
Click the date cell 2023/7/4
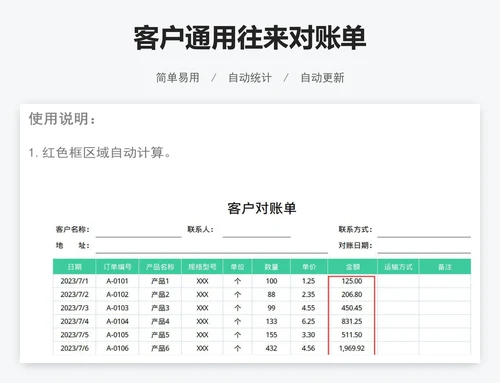tap(74, 321)
